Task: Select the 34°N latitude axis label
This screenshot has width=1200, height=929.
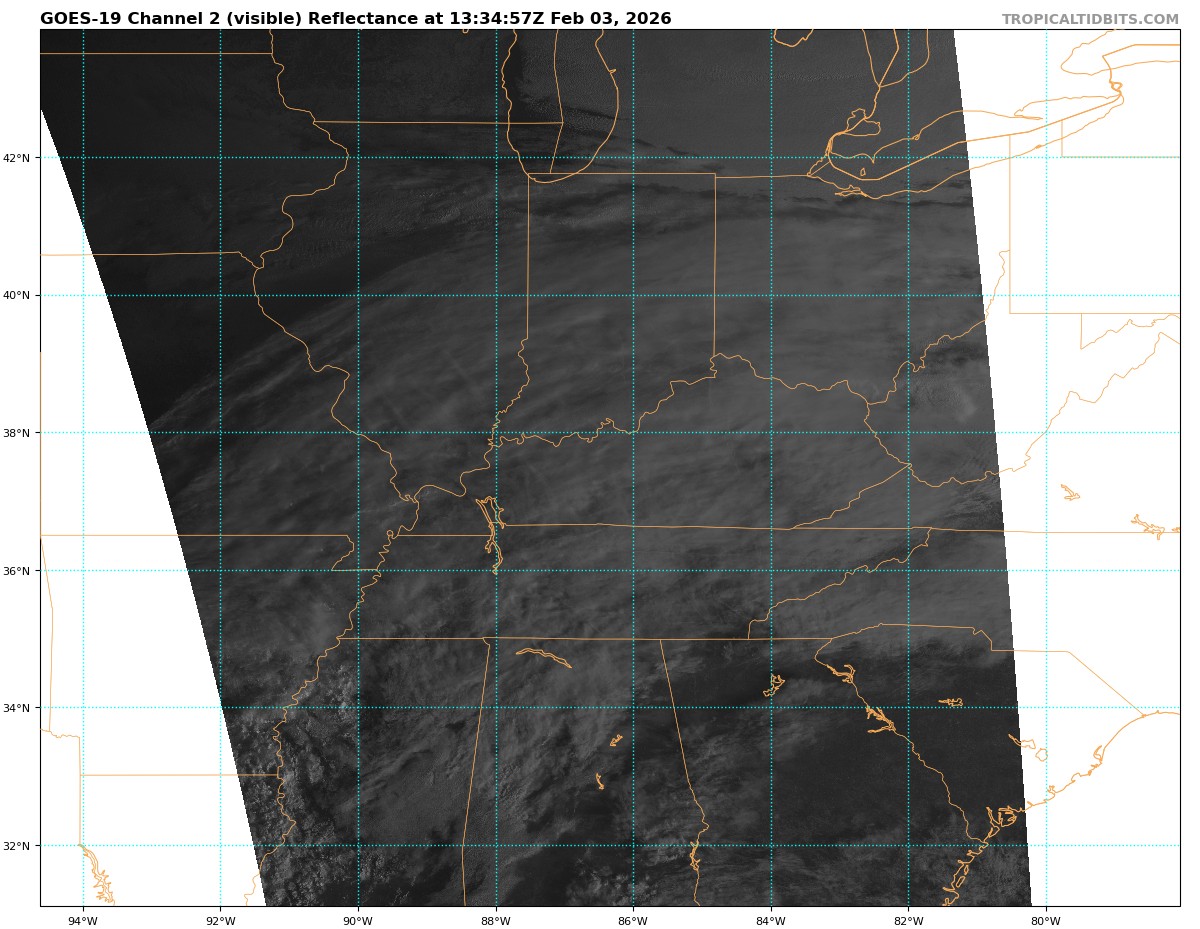Action: click(20, 708)
